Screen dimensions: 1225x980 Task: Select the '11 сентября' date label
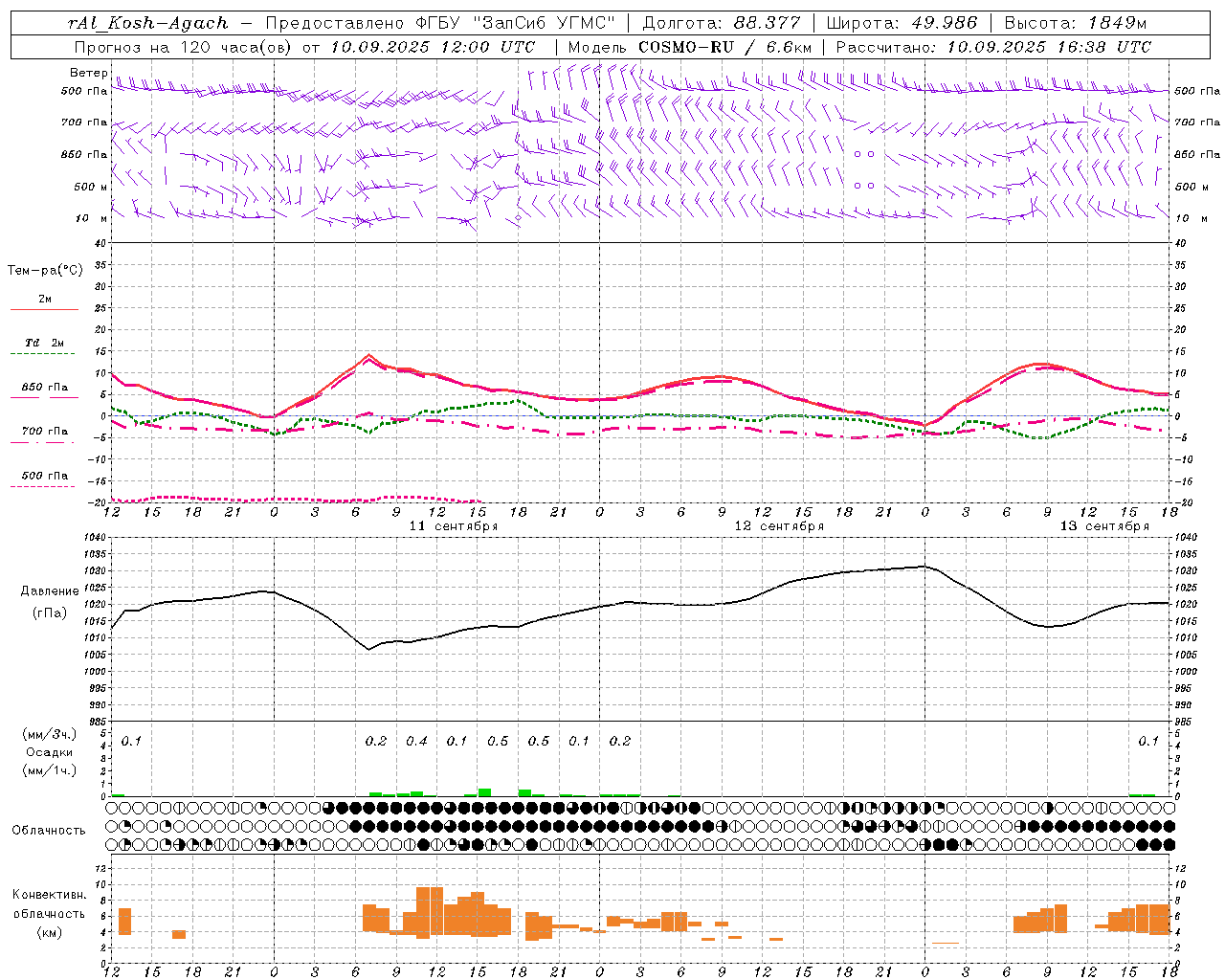(x=454, y=526)
